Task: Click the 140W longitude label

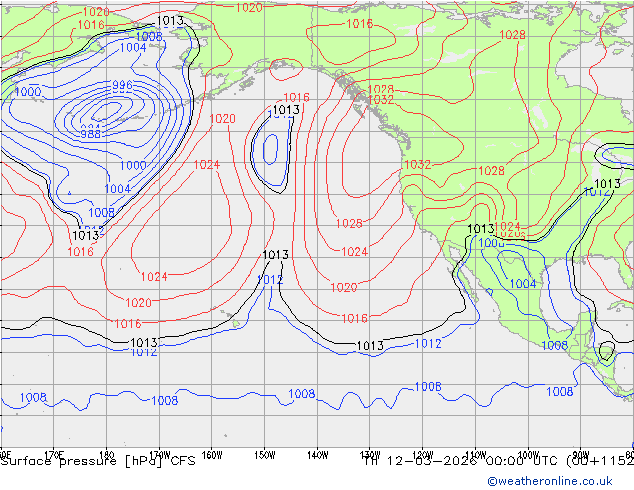Action: (x=317, y=455)
